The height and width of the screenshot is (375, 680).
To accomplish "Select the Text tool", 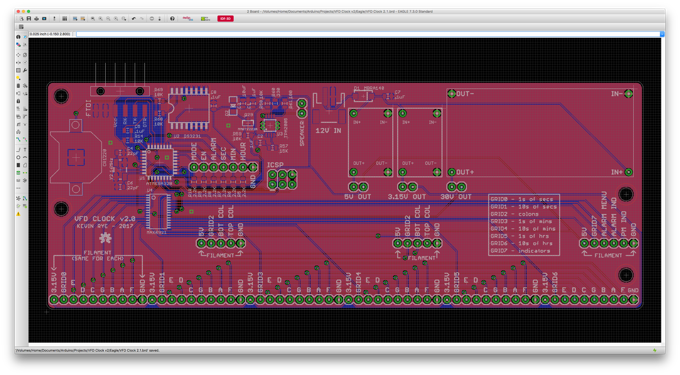I will [25, 150].
